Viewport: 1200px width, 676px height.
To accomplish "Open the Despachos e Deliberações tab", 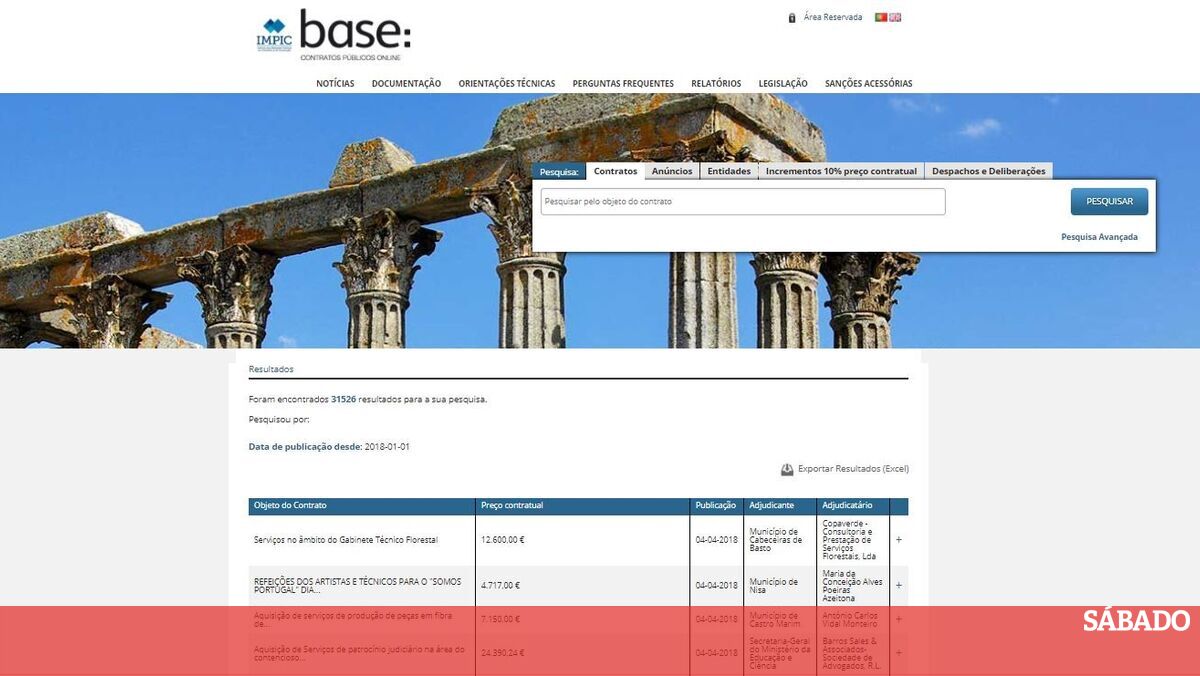I will pyautogui.click(x=989, y=171).
